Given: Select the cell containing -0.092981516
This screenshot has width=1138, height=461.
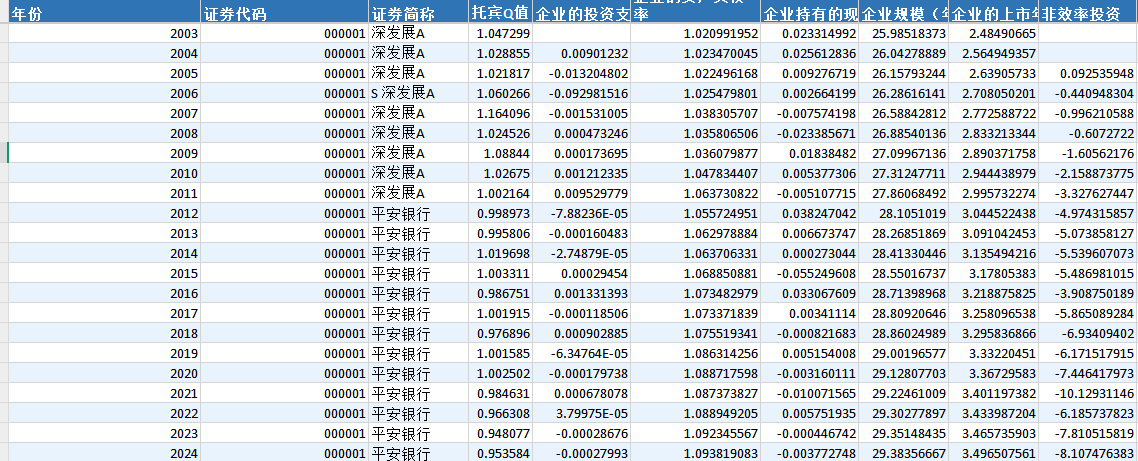Looking at the screenshot, I should (582, 93).
